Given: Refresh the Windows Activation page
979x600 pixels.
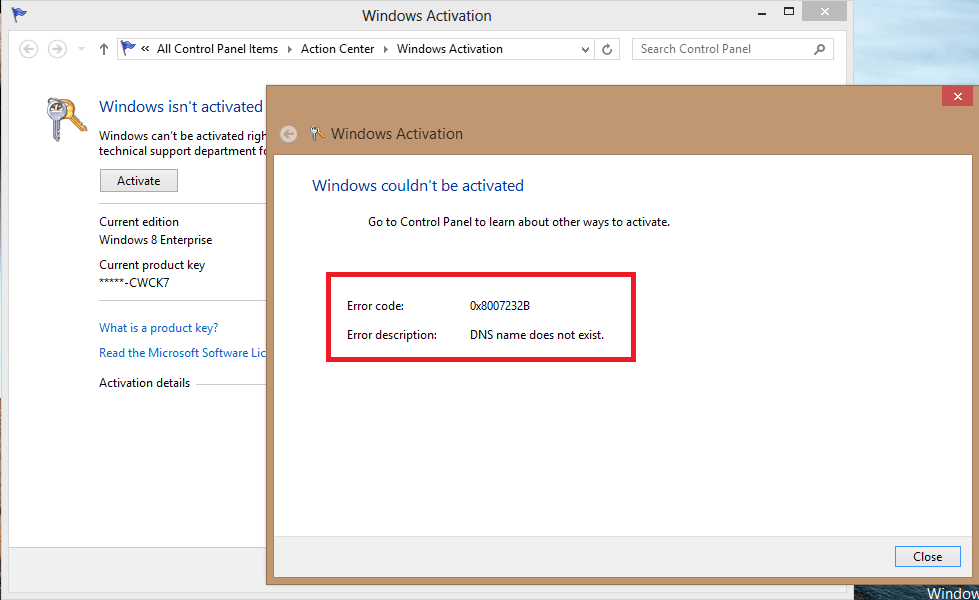Looking at the screenshot, I should pyautogui.click(x=607, y=49).
